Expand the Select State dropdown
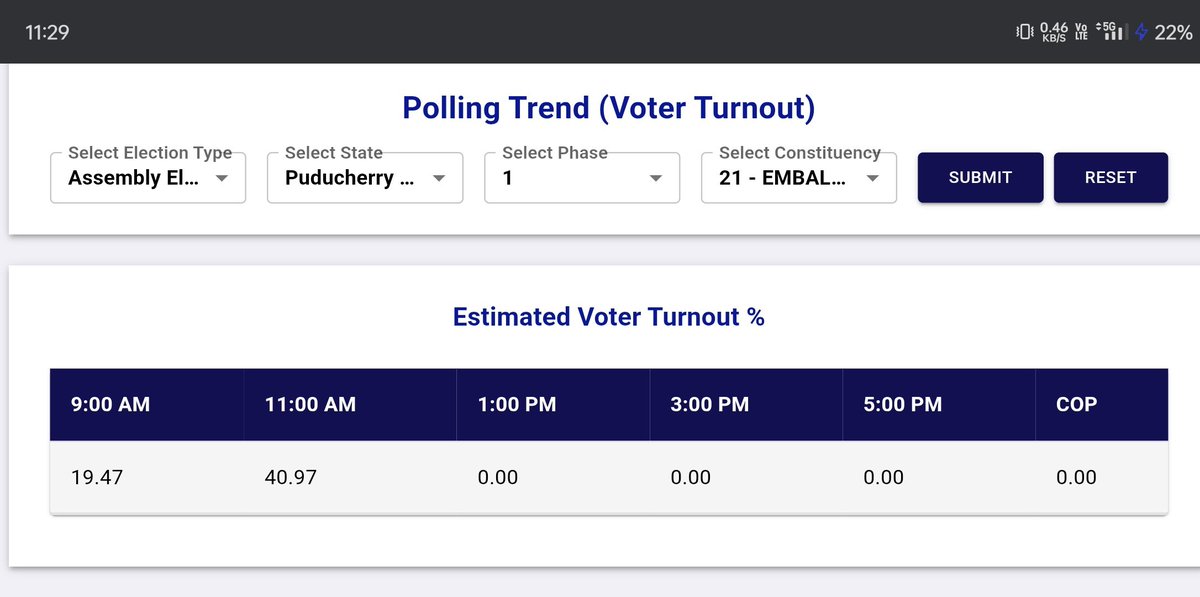This screenshot has width=1200, height=597. [x=365, y=178]
